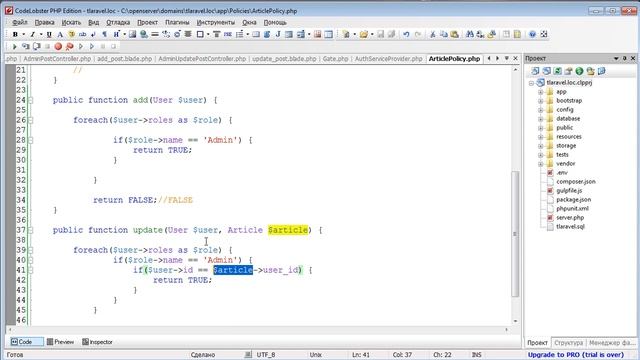Toggle breakpoint with the red circle icon
The height and width of the screenshot is (360, 640).
[58, 47]
